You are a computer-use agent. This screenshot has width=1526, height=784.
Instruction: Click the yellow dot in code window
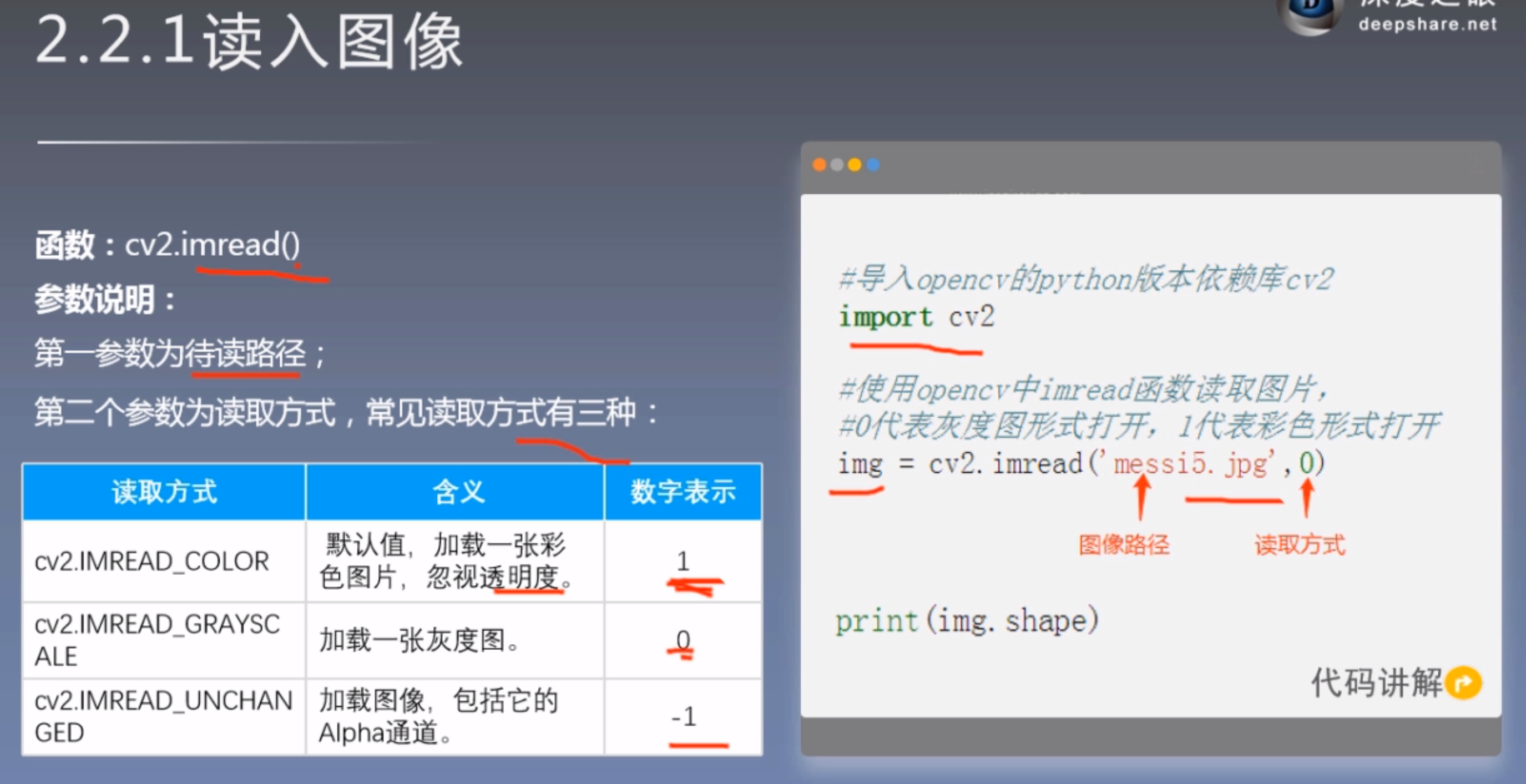(x=854, y=165)
